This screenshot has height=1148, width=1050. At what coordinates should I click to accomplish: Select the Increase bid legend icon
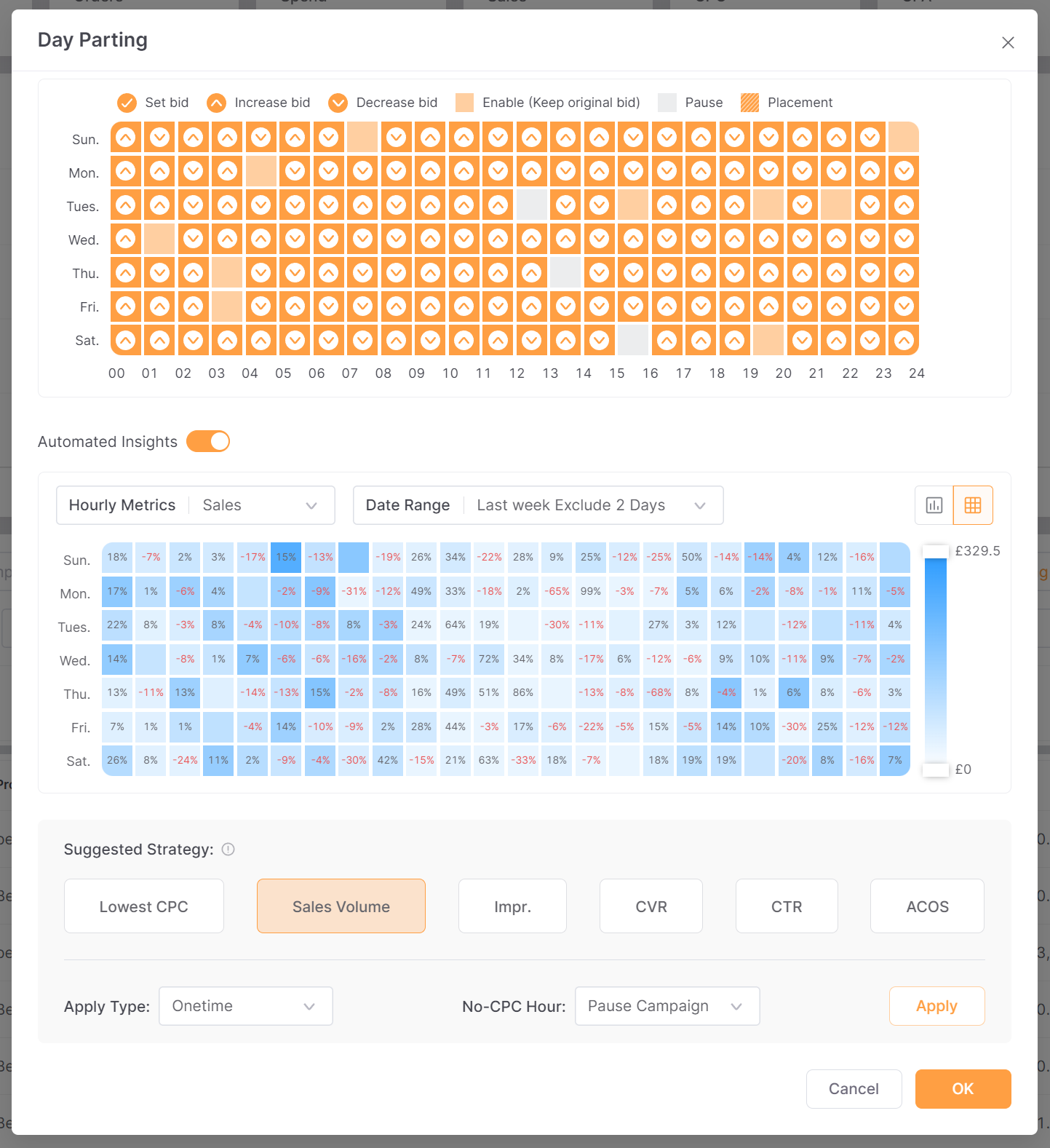(216, 103)
